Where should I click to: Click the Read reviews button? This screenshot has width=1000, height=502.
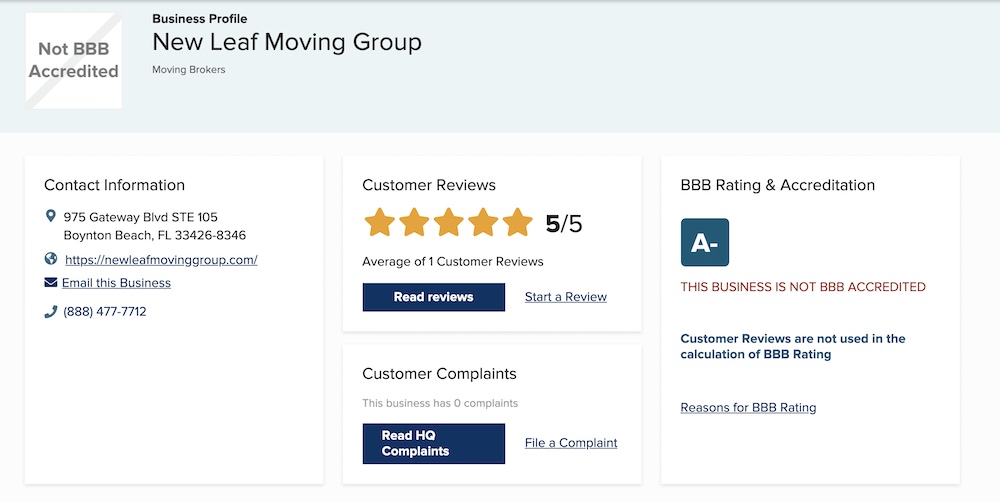click(x=434, y=297)
